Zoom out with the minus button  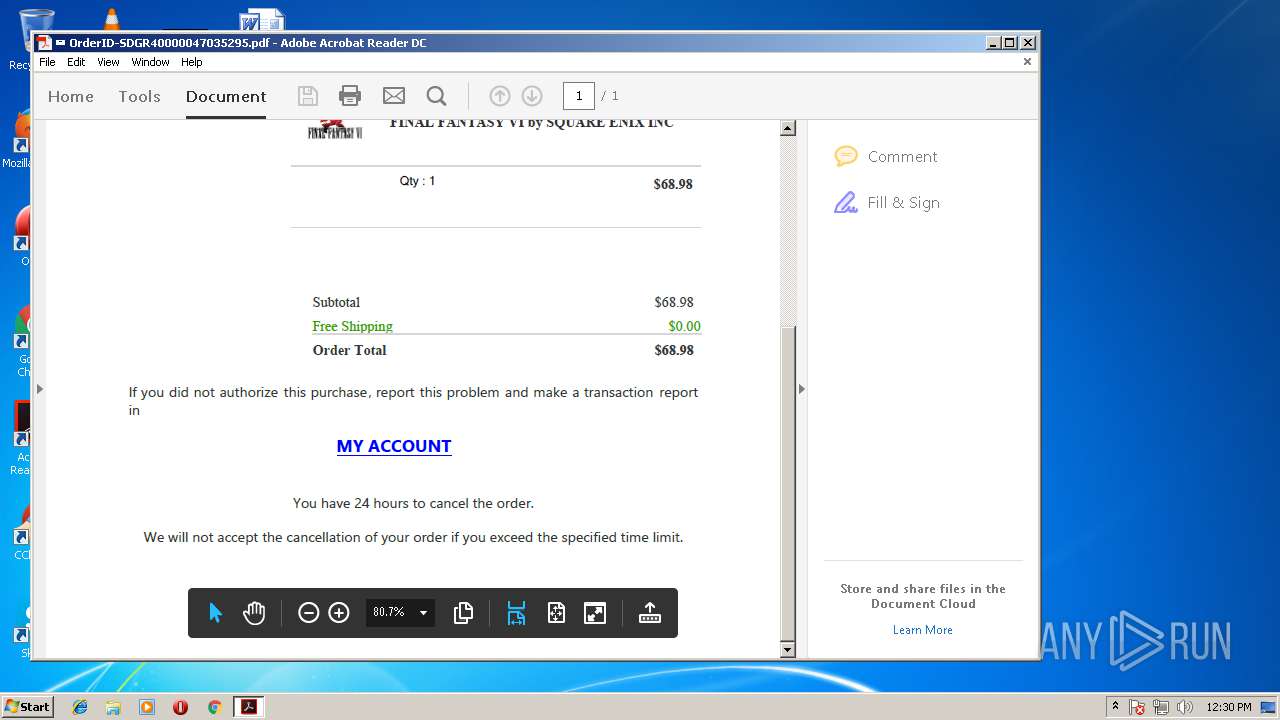click(x=309, y=613)
